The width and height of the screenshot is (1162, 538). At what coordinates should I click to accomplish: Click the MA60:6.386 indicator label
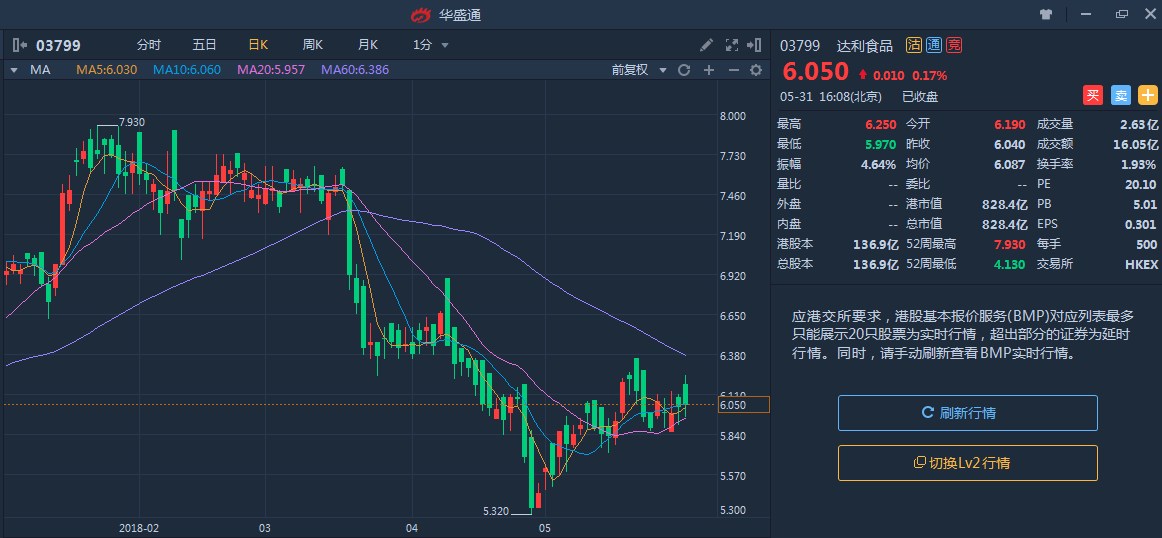click(355, 70)
